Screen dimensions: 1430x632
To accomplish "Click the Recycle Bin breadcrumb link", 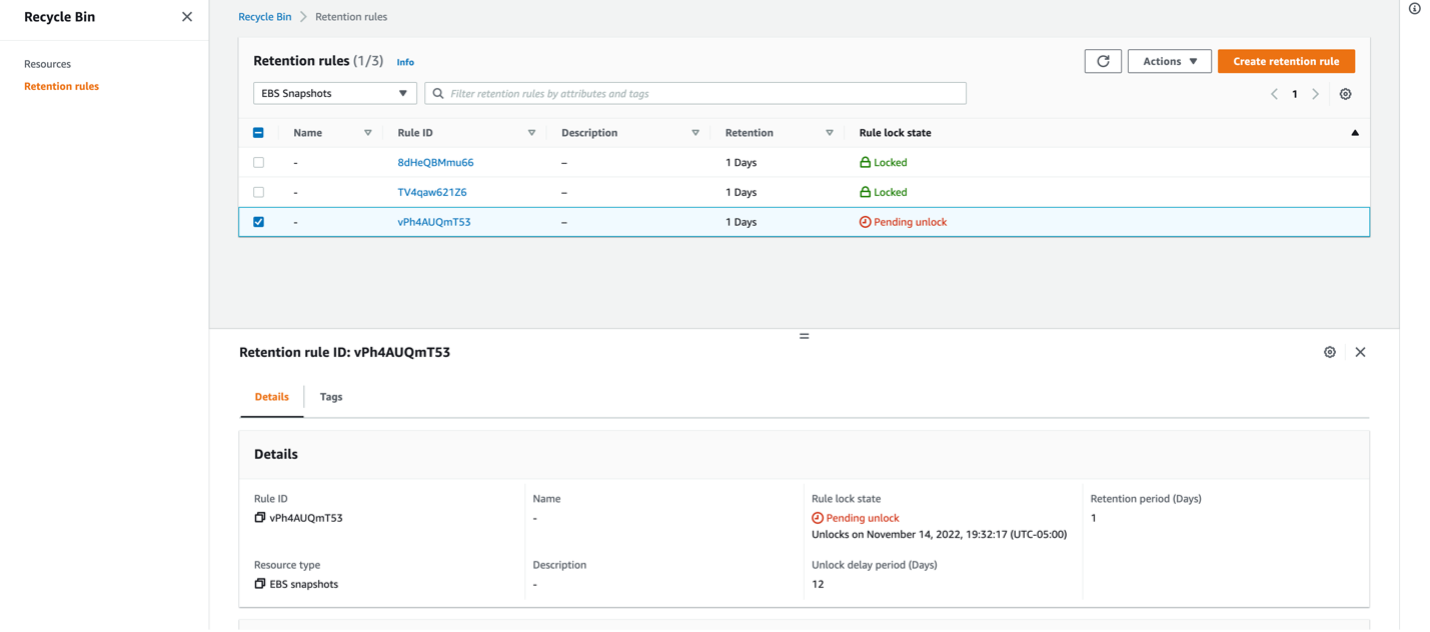I will pos(265,17).
